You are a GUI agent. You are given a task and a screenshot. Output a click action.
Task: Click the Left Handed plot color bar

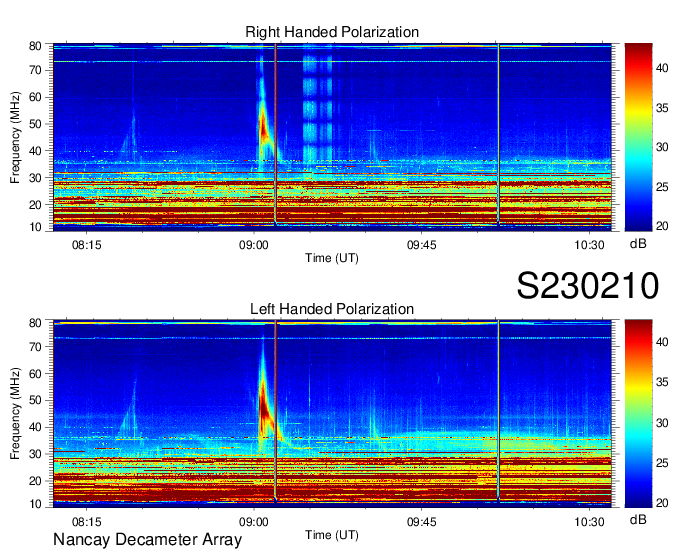click(x=638, y=414)
